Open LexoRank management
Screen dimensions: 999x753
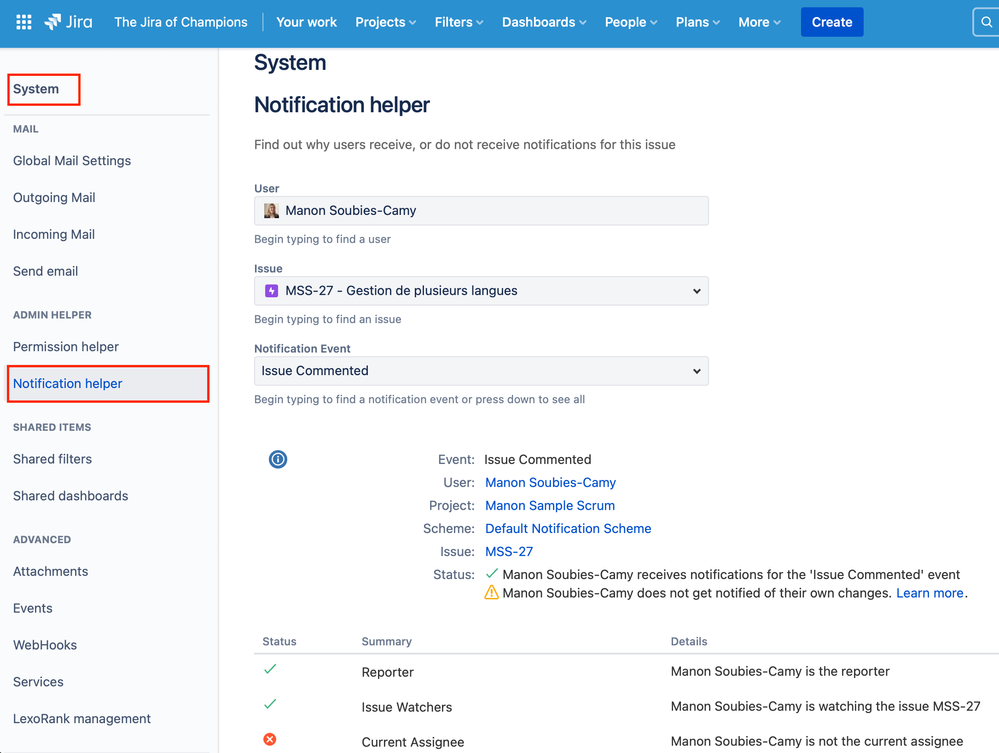pyautogui.click(x=82, y=719)
